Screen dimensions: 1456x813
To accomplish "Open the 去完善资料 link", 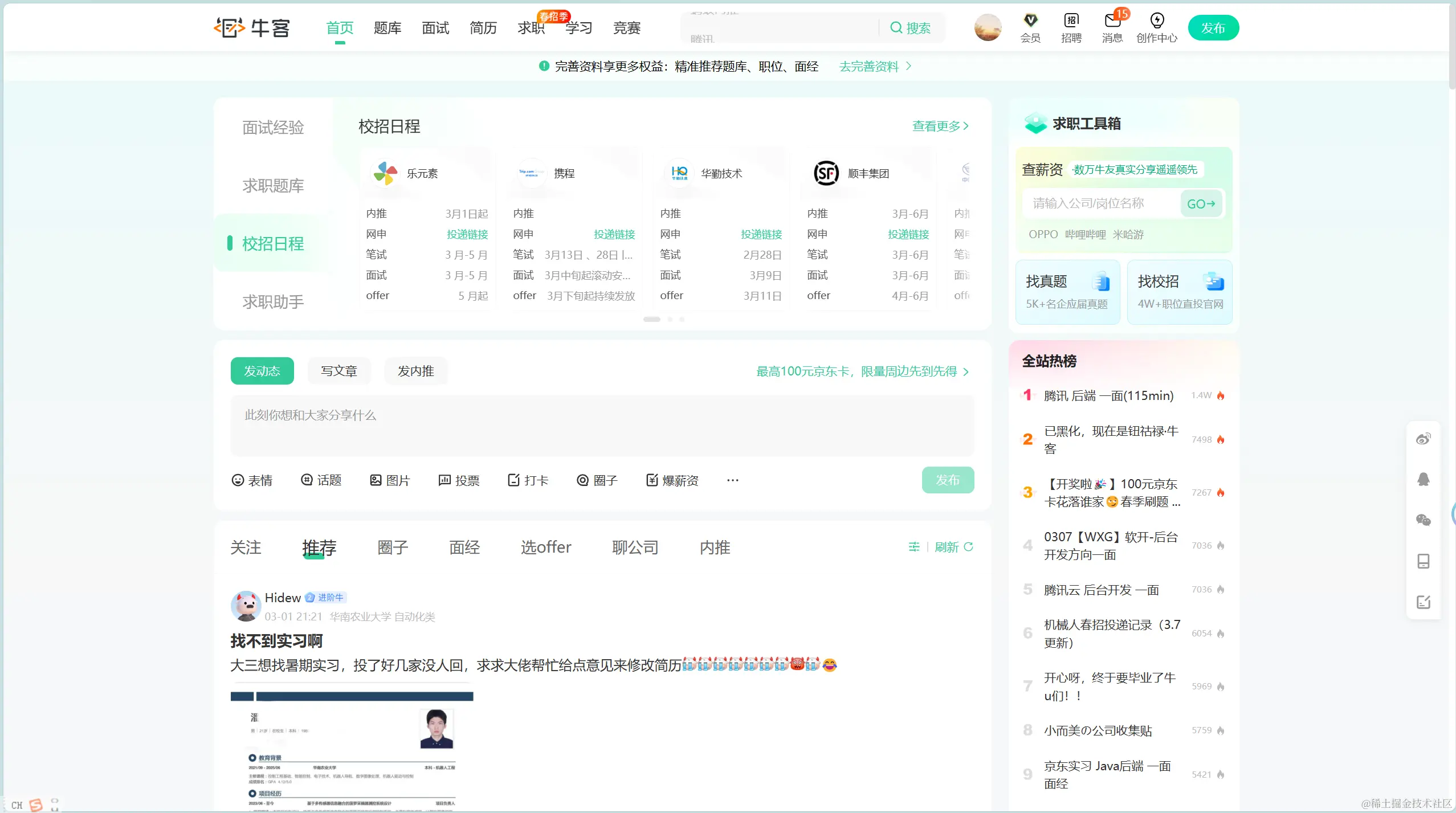I will coord(875,67).
